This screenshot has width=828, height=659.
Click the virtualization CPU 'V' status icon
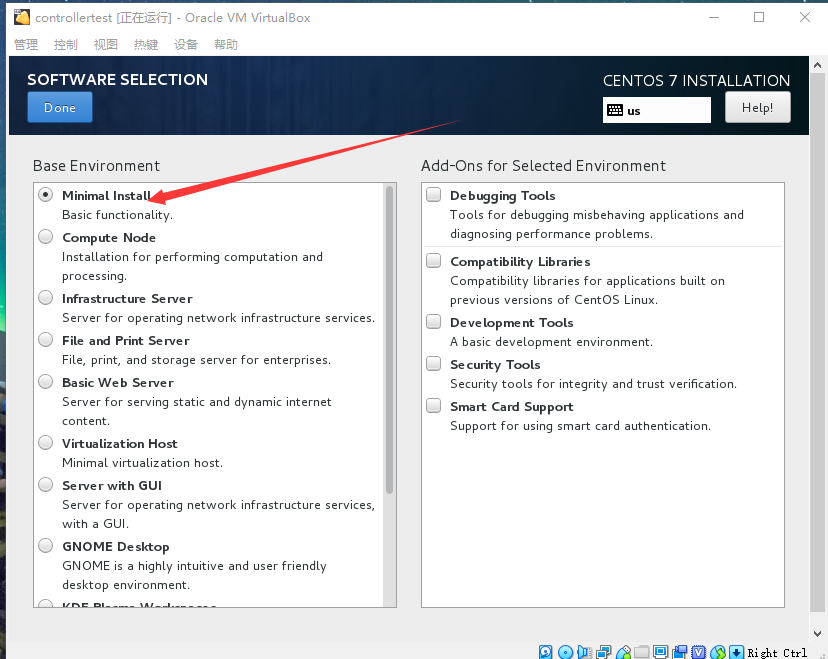pos(699,652)
